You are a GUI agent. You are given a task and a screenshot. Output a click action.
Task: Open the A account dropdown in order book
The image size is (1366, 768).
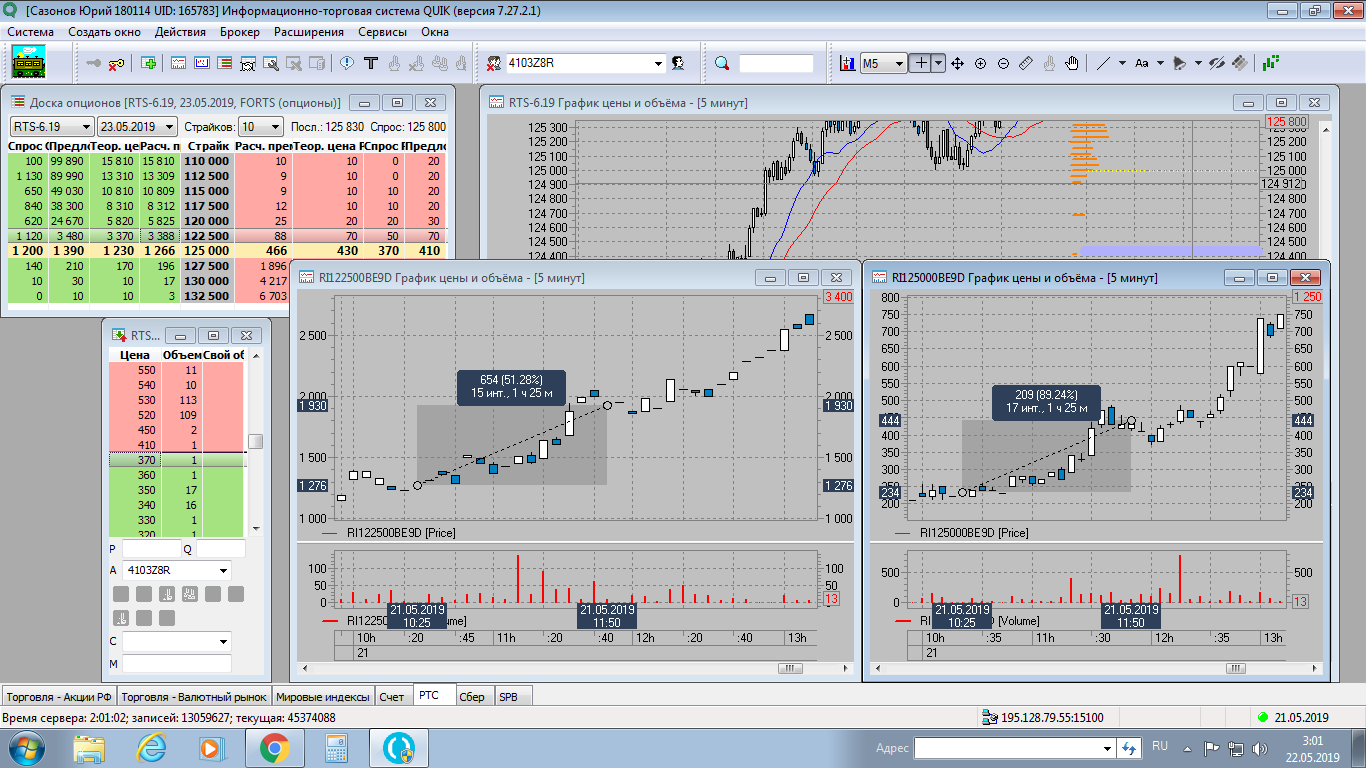click(177, 570)
